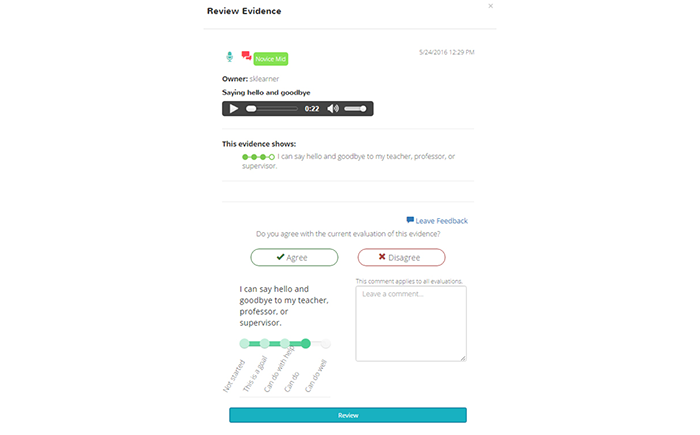Close the Review Evidence dialog
The height and width of the screenshot is (435, 700).
491,6
